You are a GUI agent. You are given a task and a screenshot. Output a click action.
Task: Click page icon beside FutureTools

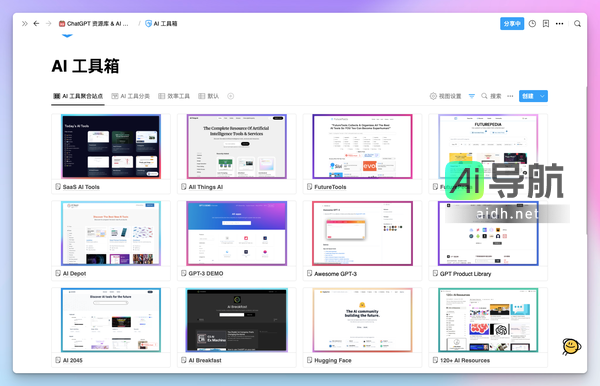(310, 187)
